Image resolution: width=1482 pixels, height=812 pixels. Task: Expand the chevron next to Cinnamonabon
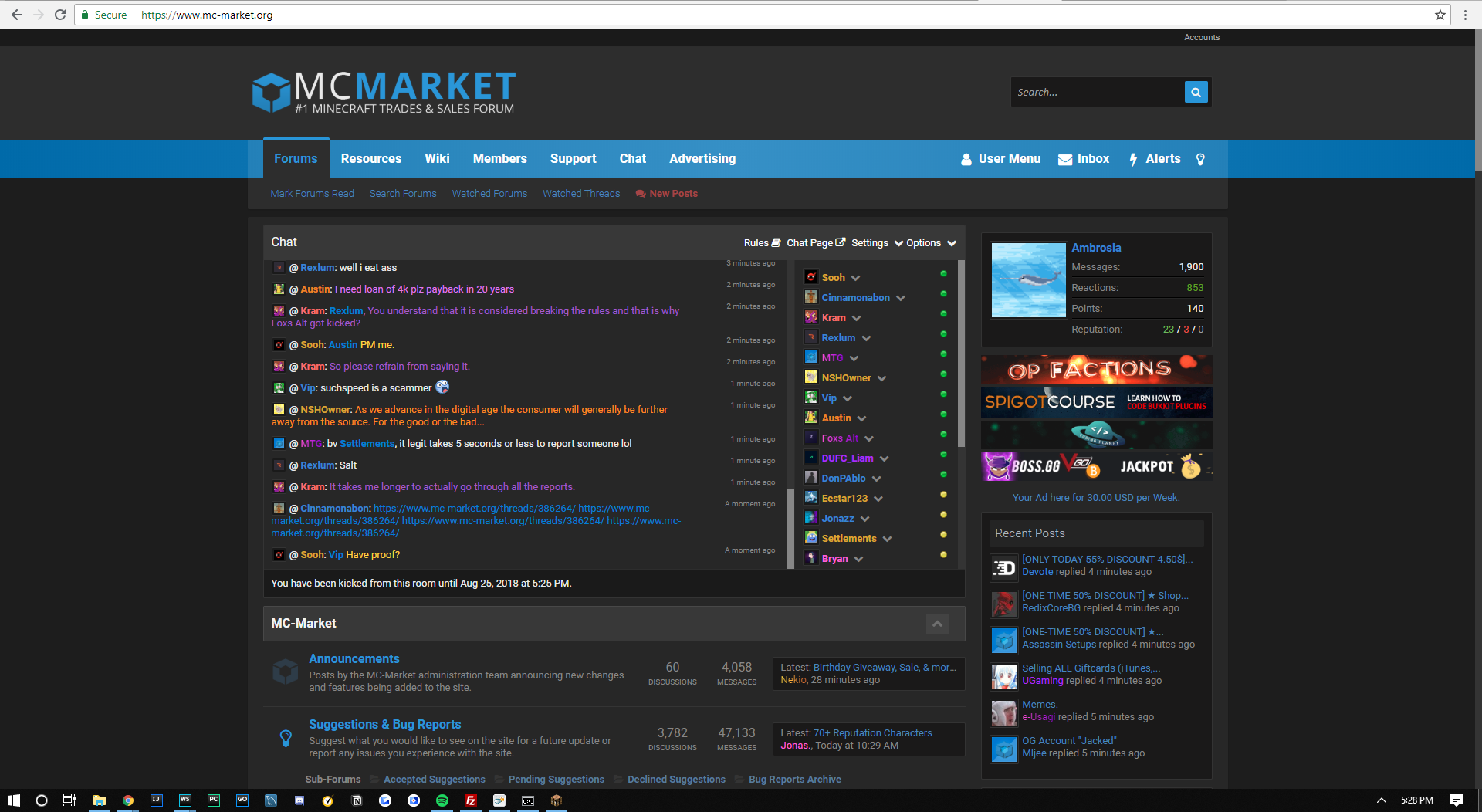(901, 298)
